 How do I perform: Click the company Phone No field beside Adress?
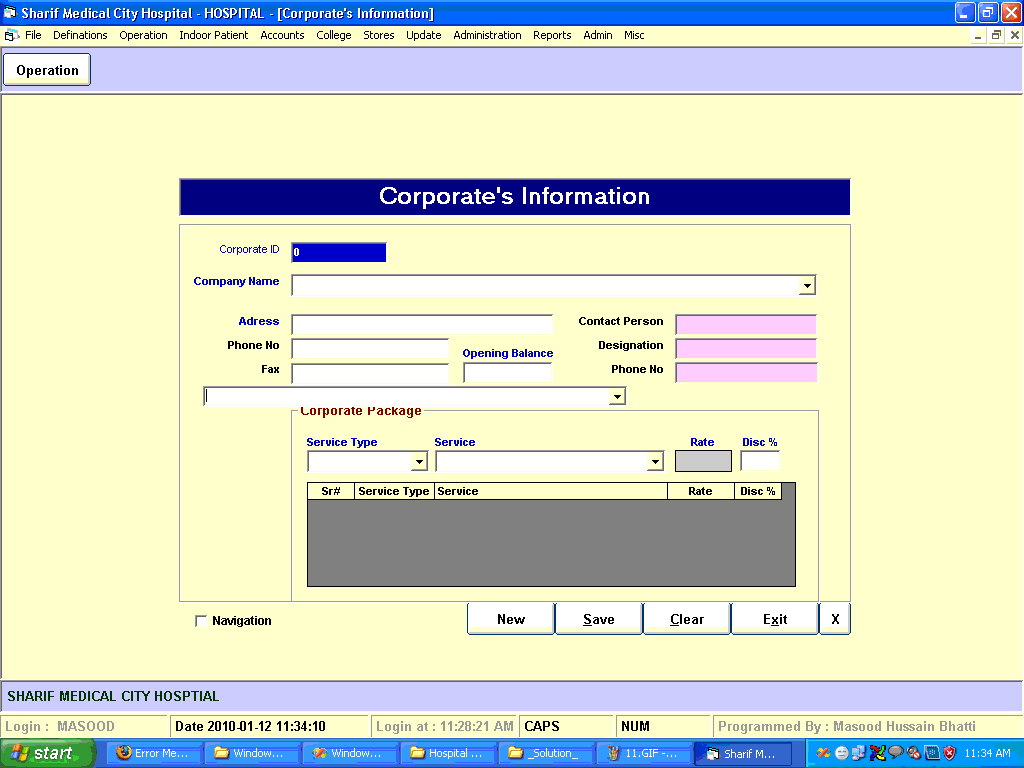[370, 349]
